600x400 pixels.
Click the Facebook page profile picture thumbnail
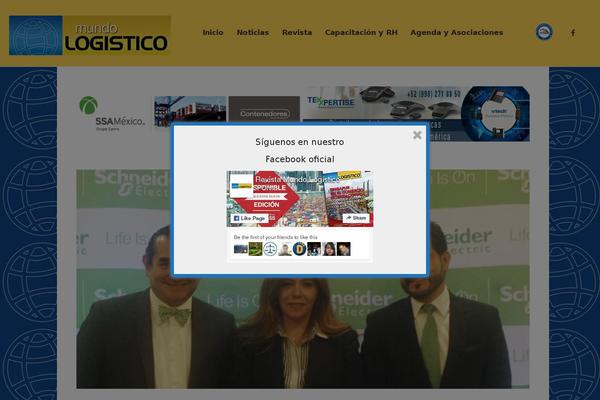[241, 186]
